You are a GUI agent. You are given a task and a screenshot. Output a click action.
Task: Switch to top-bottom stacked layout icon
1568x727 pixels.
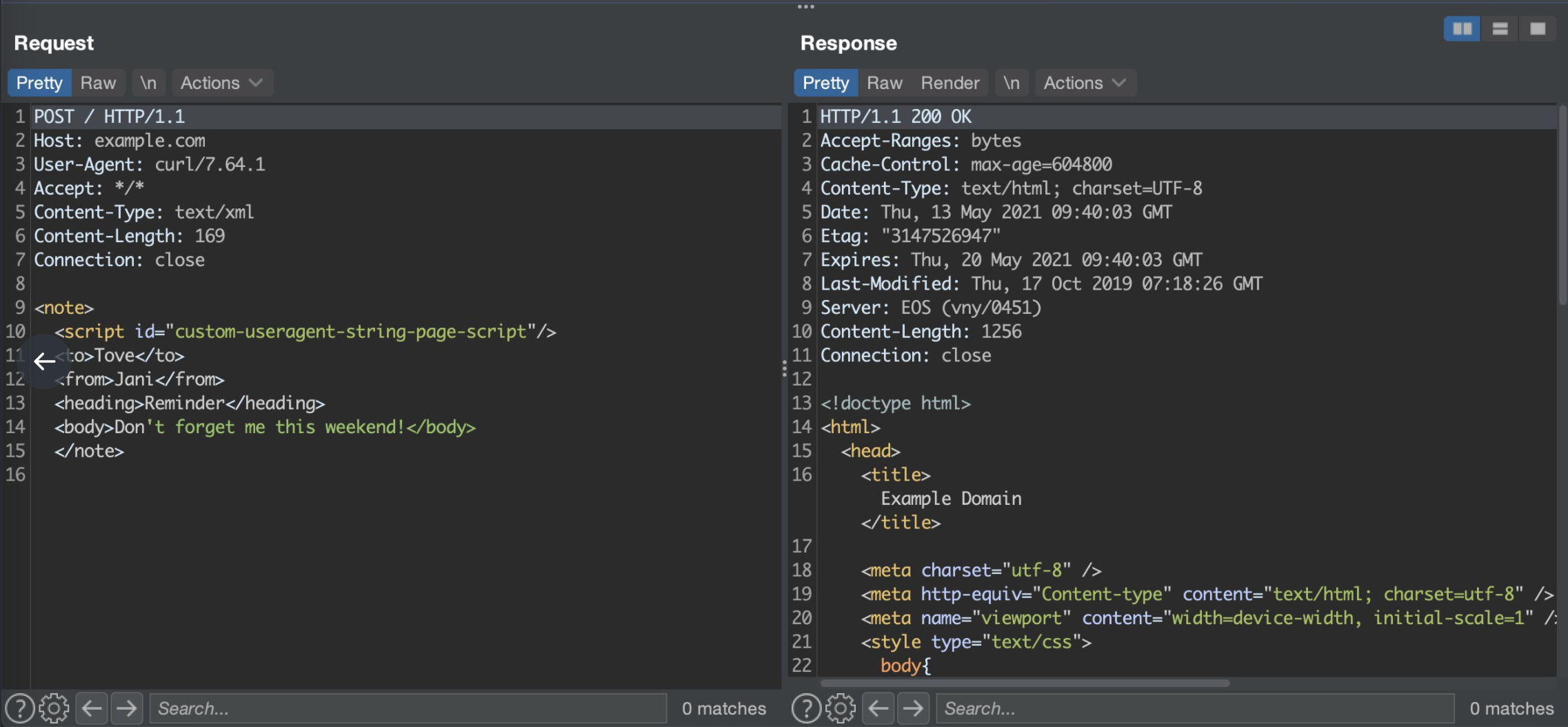click(1500, 29)
